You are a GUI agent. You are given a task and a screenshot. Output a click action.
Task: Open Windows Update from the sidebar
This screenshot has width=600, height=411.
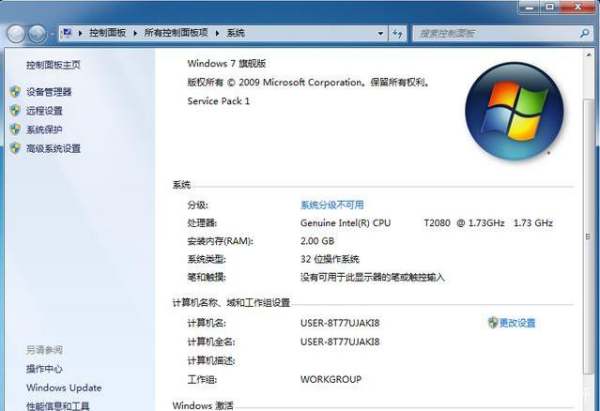(64, 388)
